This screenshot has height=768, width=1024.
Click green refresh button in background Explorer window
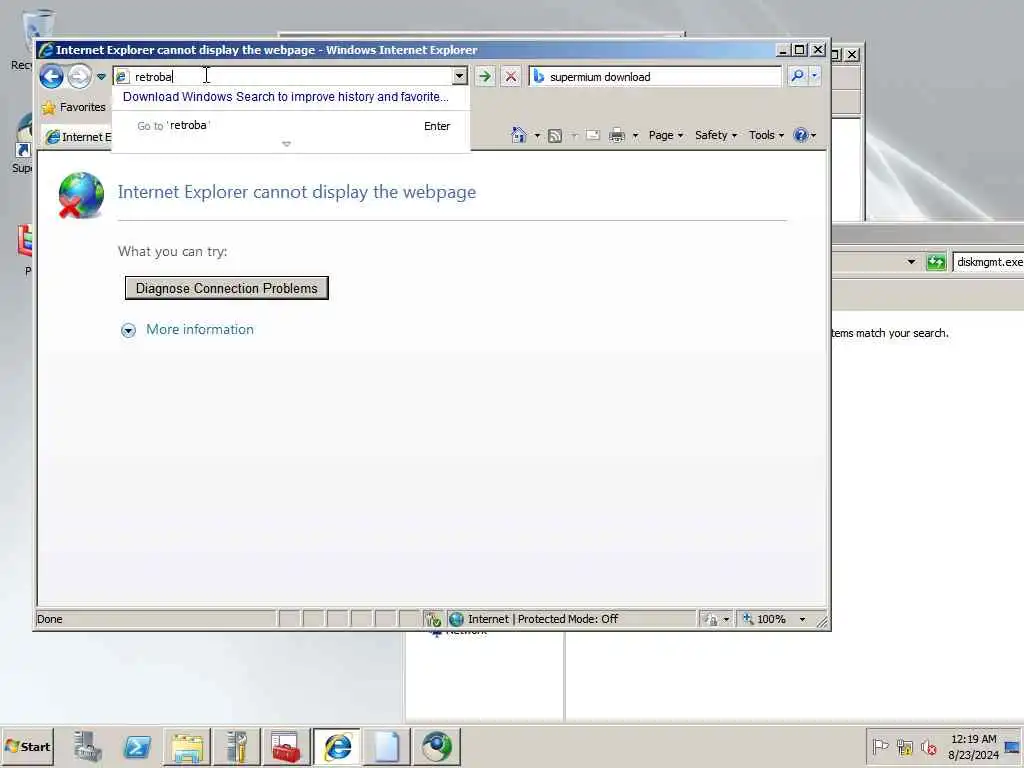coord(936,262)
